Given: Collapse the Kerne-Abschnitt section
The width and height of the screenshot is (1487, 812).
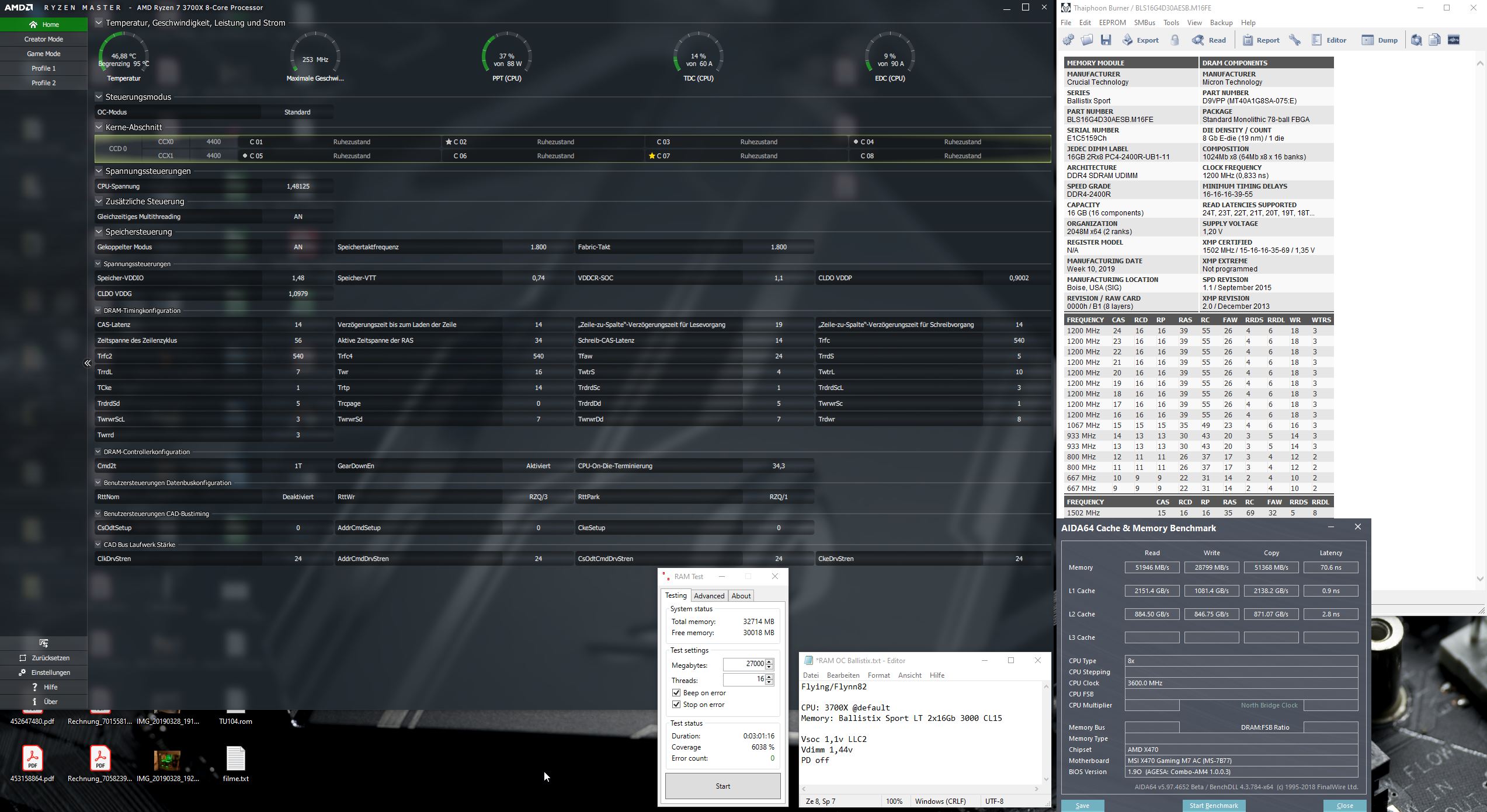Looking at the screenshot, I should 98,127.
